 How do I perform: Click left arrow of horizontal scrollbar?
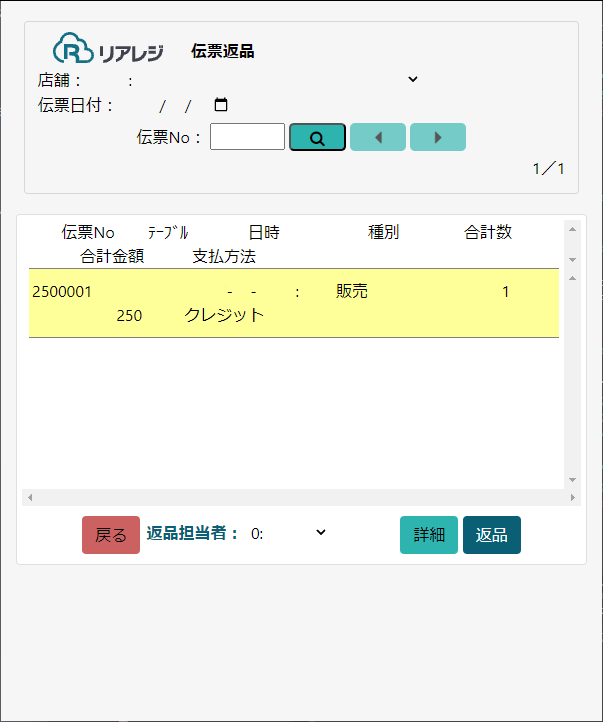click(30, 497)
